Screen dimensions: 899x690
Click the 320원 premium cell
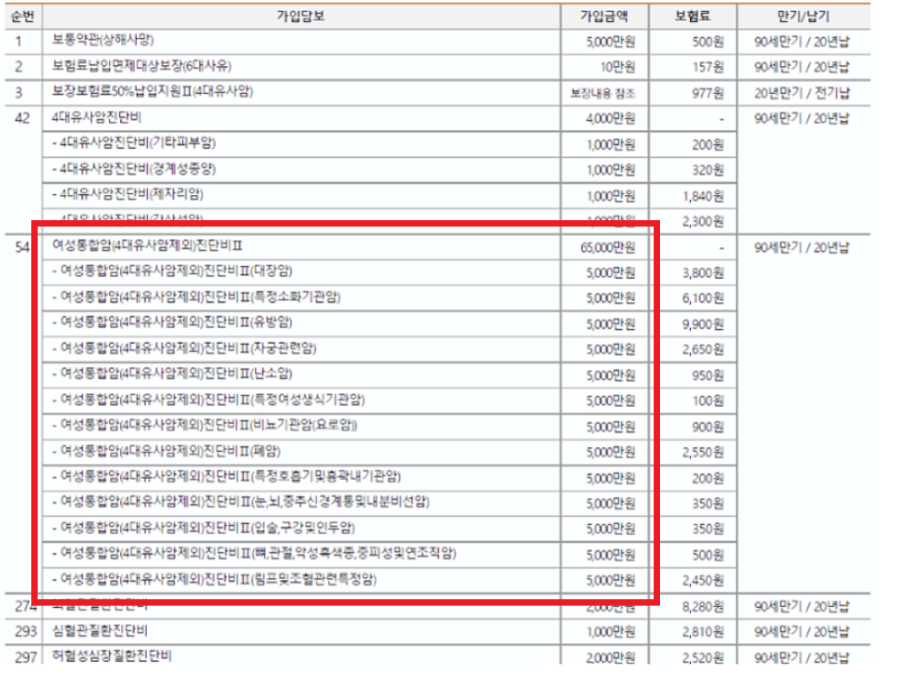pos(708,170)
